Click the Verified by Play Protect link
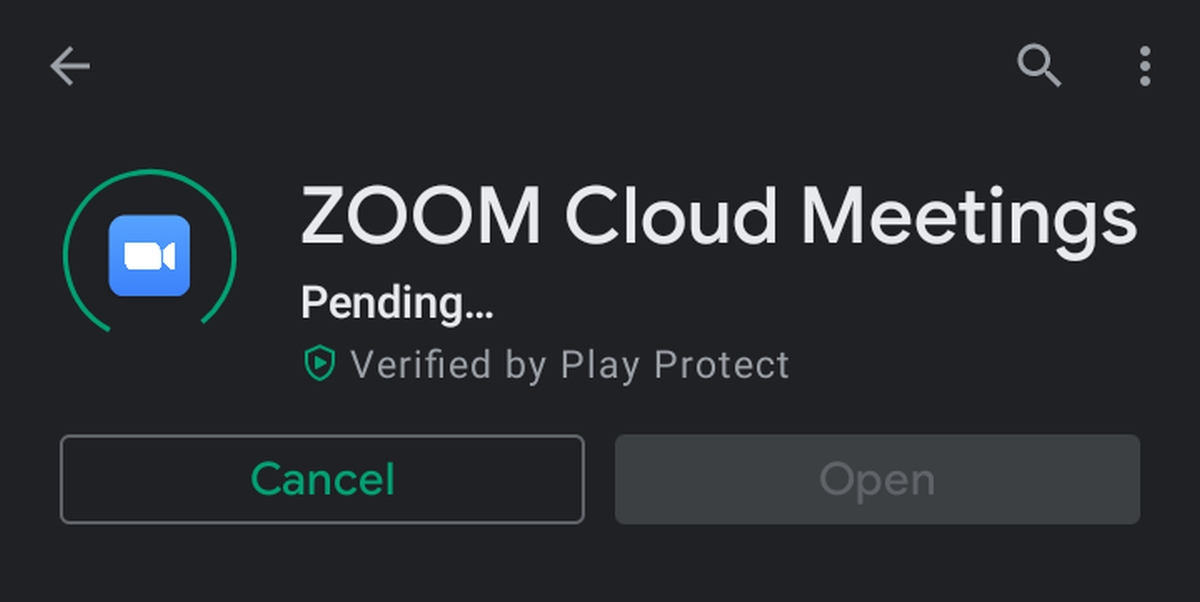Screen dimensions: 1200x602 click(550, 364)
